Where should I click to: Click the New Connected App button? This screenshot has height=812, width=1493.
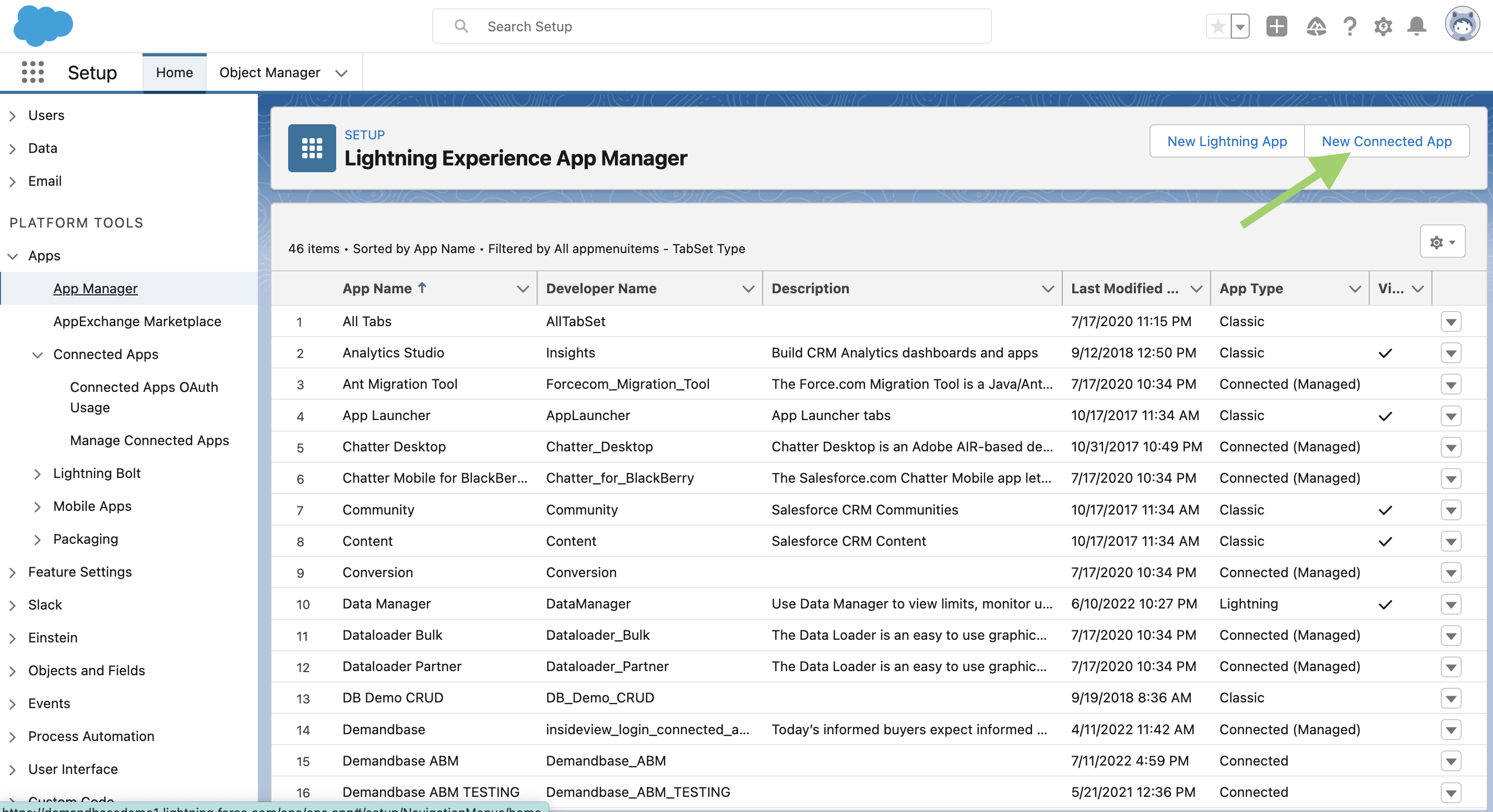[1386, 141]
